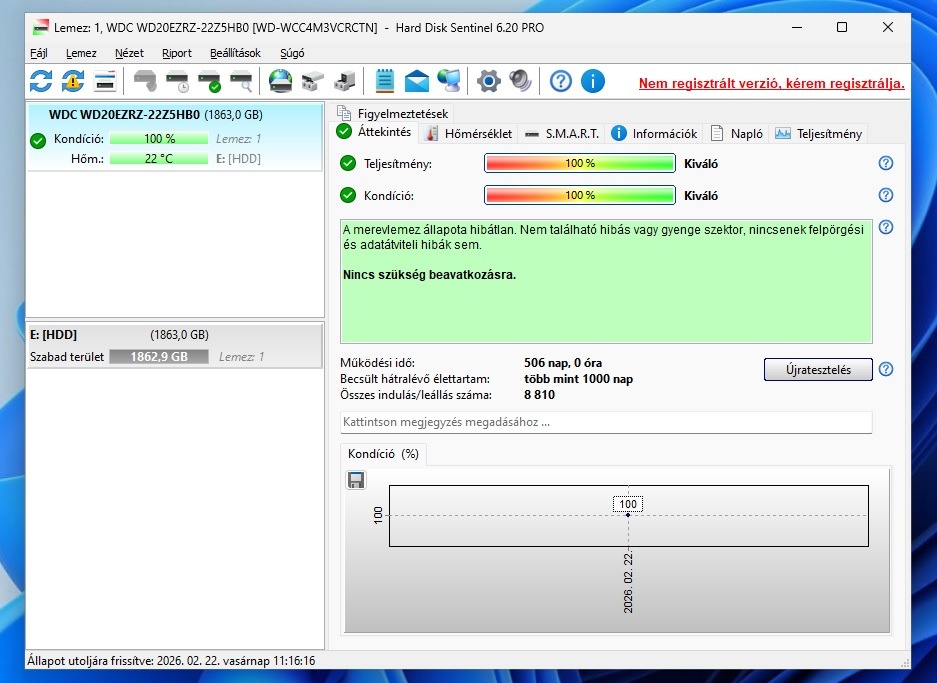Click the disk with magnifying glass icon
This screenshot has height=683, width=937.
point(242,81)
